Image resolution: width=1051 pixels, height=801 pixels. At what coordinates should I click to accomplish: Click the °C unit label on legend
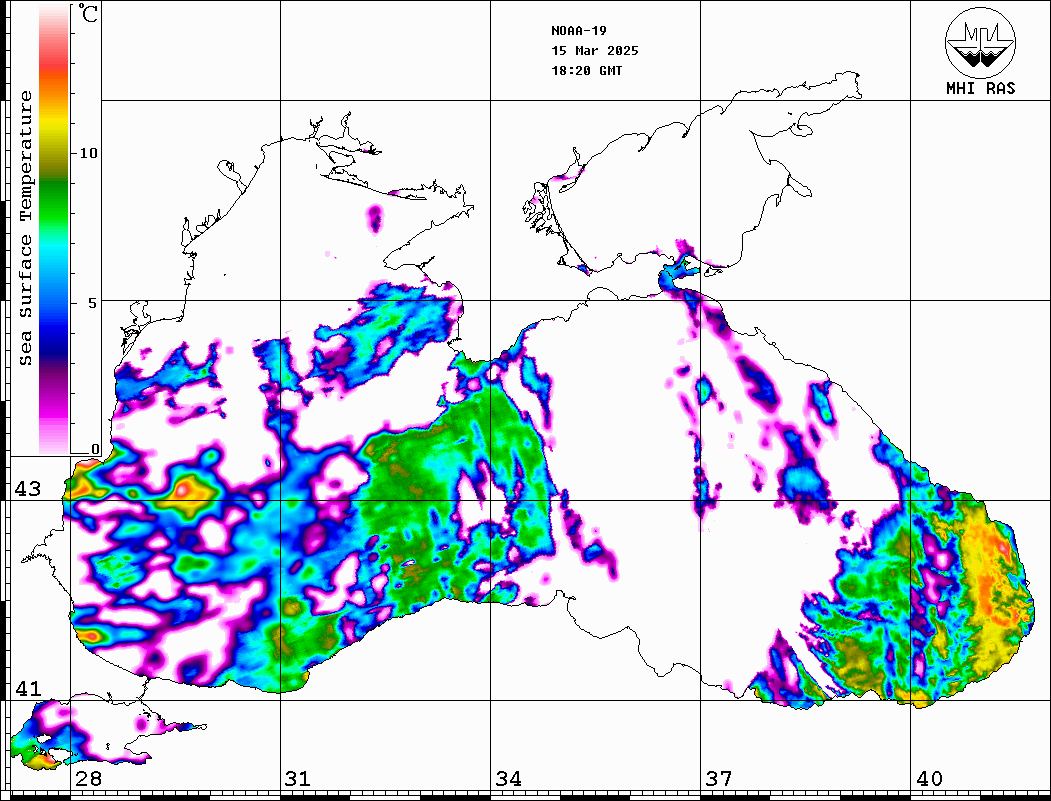click(x=88, y=13)
